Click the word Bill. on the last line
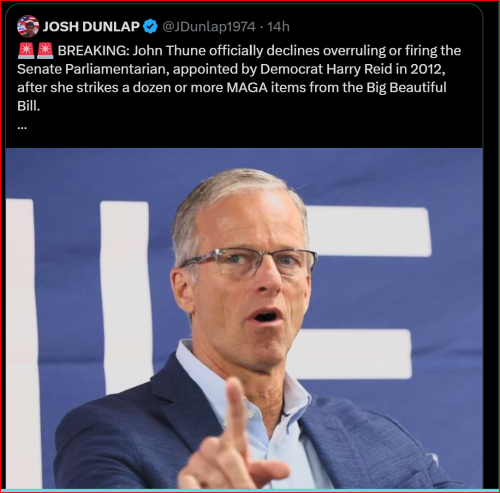The width and height of the screenshot is (500, 493). [29, 106]
